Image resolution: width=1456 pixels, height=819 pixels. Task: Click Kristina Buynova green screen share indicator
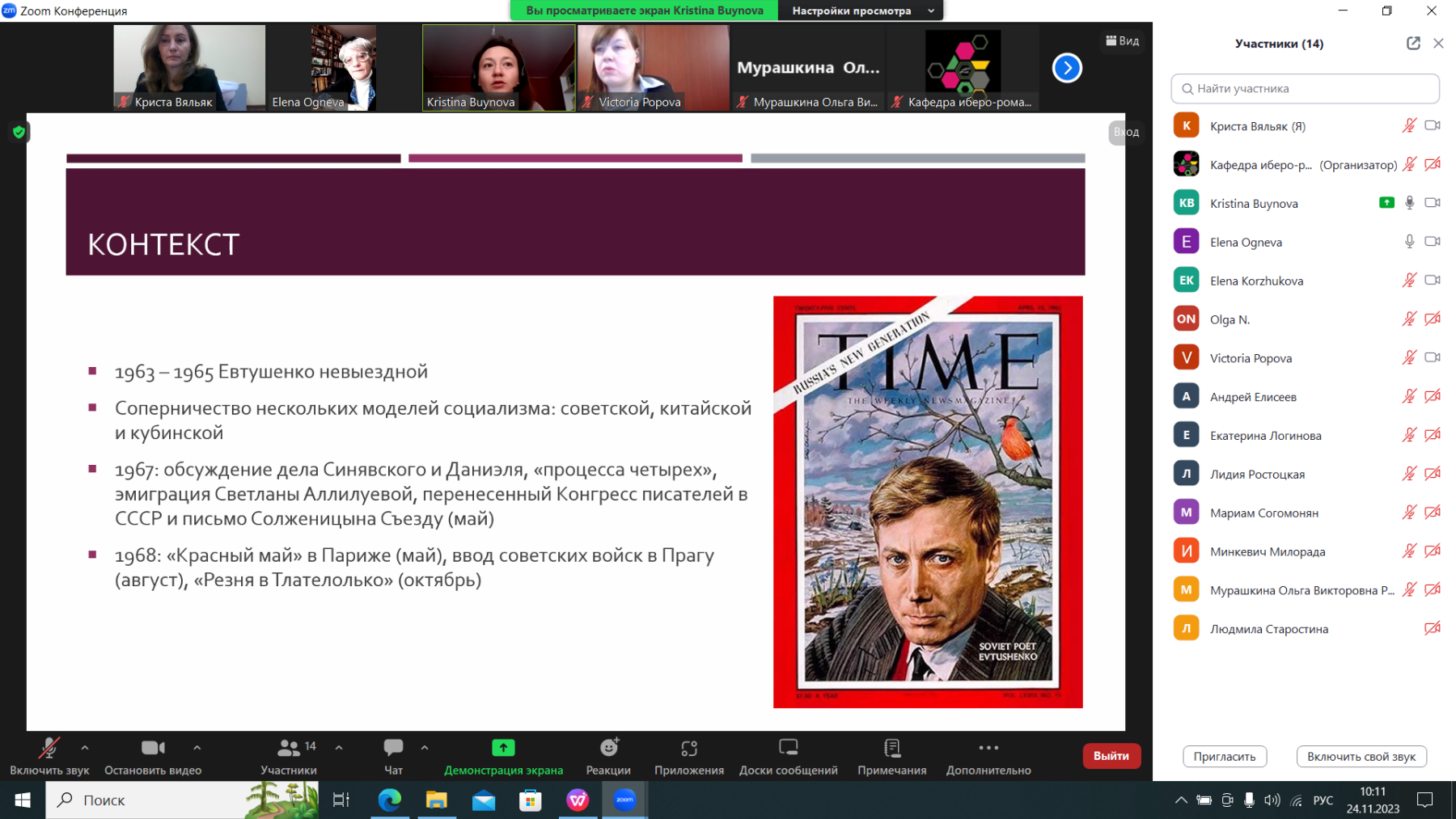click(1386, 203)
